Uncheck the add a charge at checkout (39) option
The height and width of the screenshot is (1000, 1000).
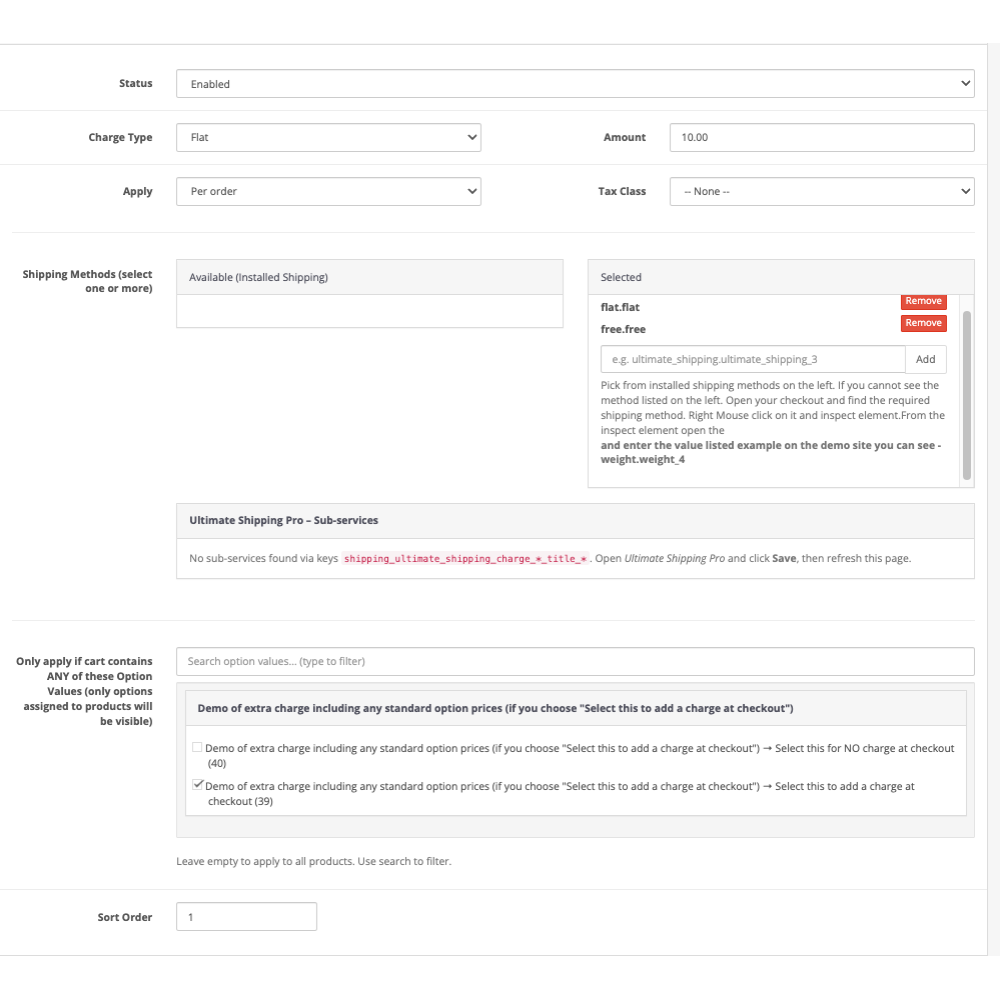197,786
